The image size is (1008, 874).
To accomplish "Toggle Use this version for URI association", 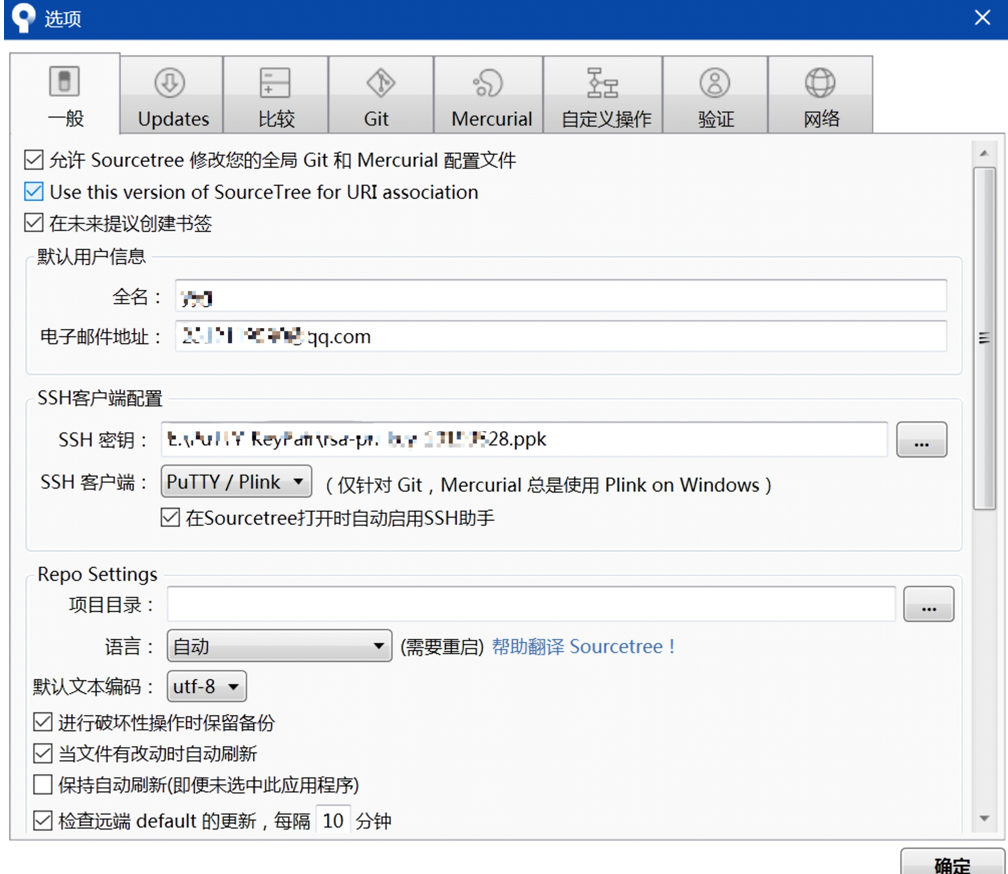I will click(33, 192).
